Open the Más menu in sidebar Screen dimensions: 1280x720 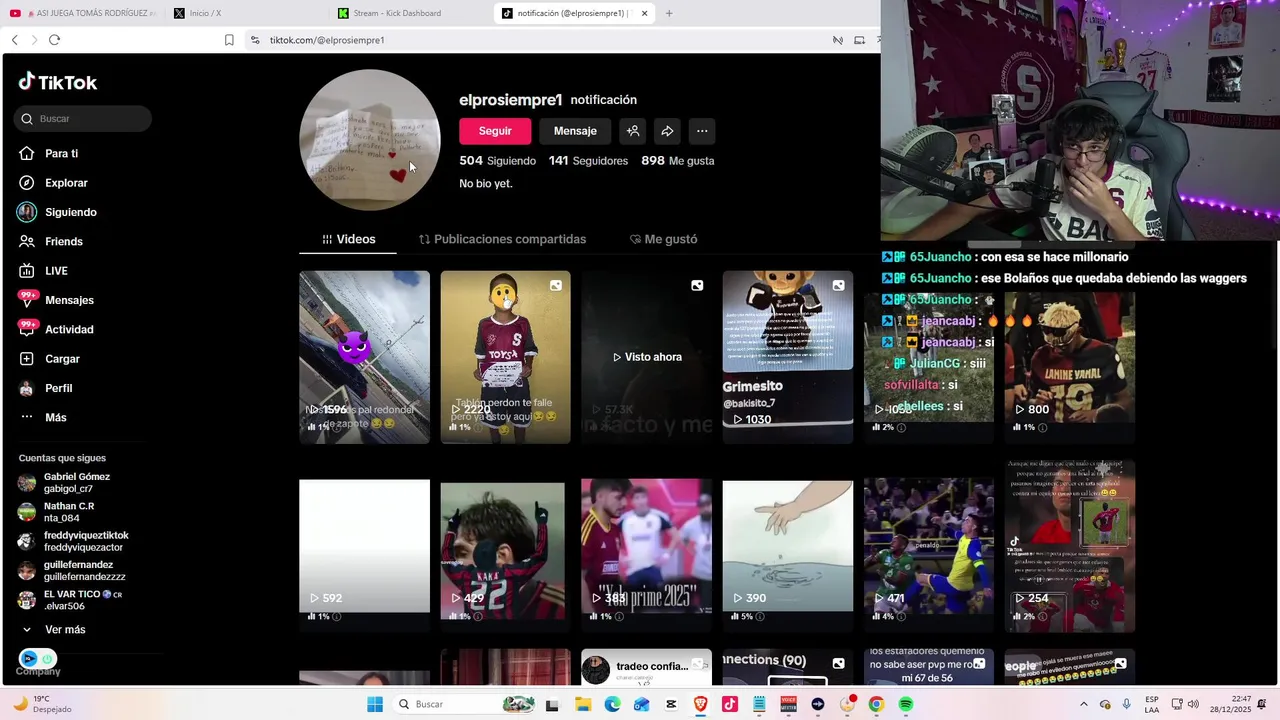coord(55,417)
